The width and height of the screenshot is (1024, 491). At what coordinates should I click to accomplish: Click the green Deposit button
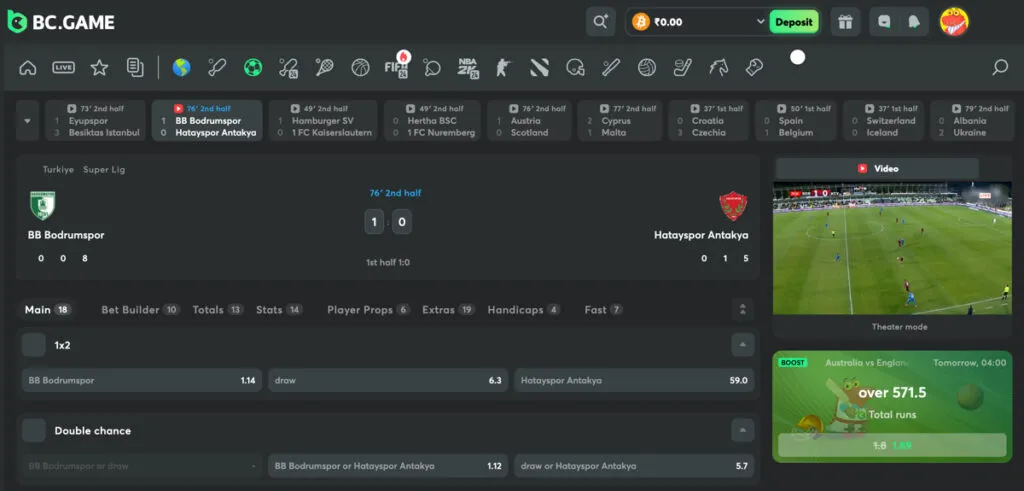point(793,22)
